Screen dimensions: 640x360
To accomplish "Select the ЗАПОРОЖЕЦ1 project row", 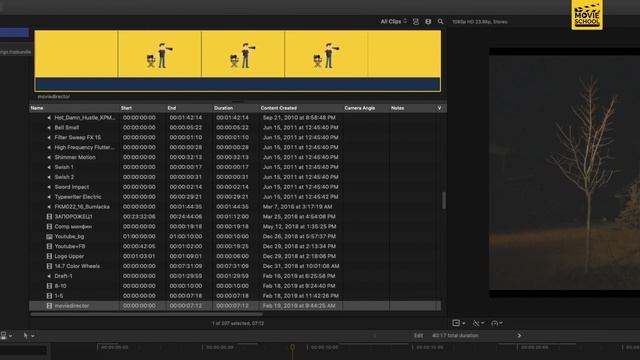I will [235, 217].
